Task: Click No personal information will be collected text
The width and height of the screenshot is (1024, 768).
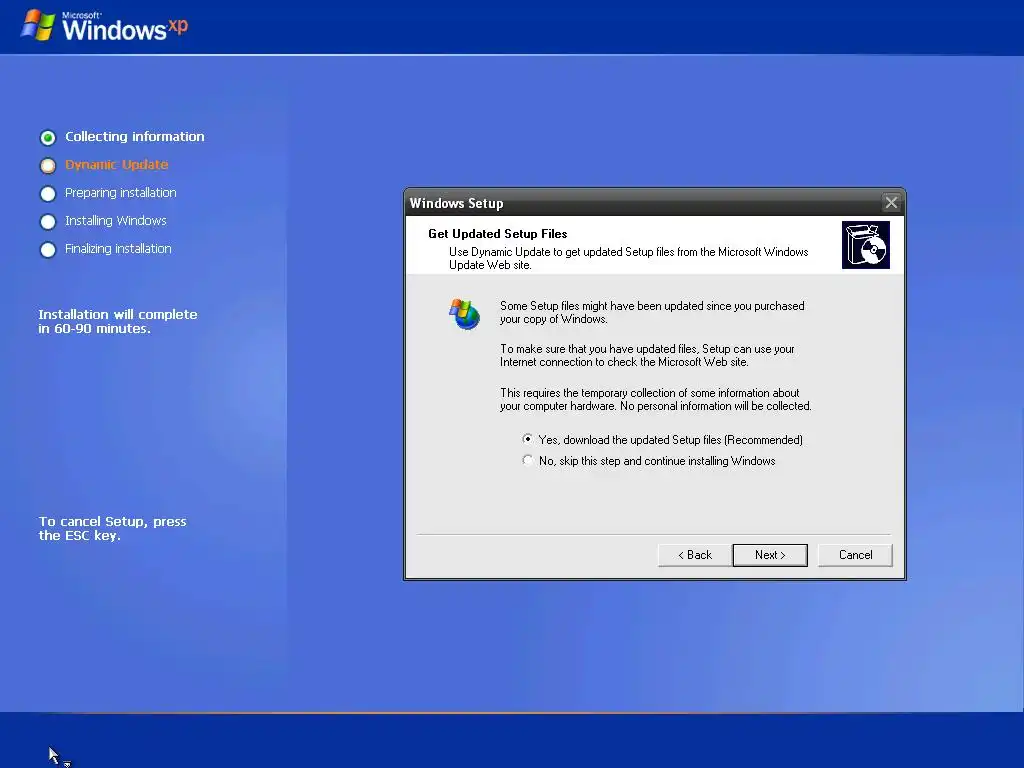Action: point(715,406)
